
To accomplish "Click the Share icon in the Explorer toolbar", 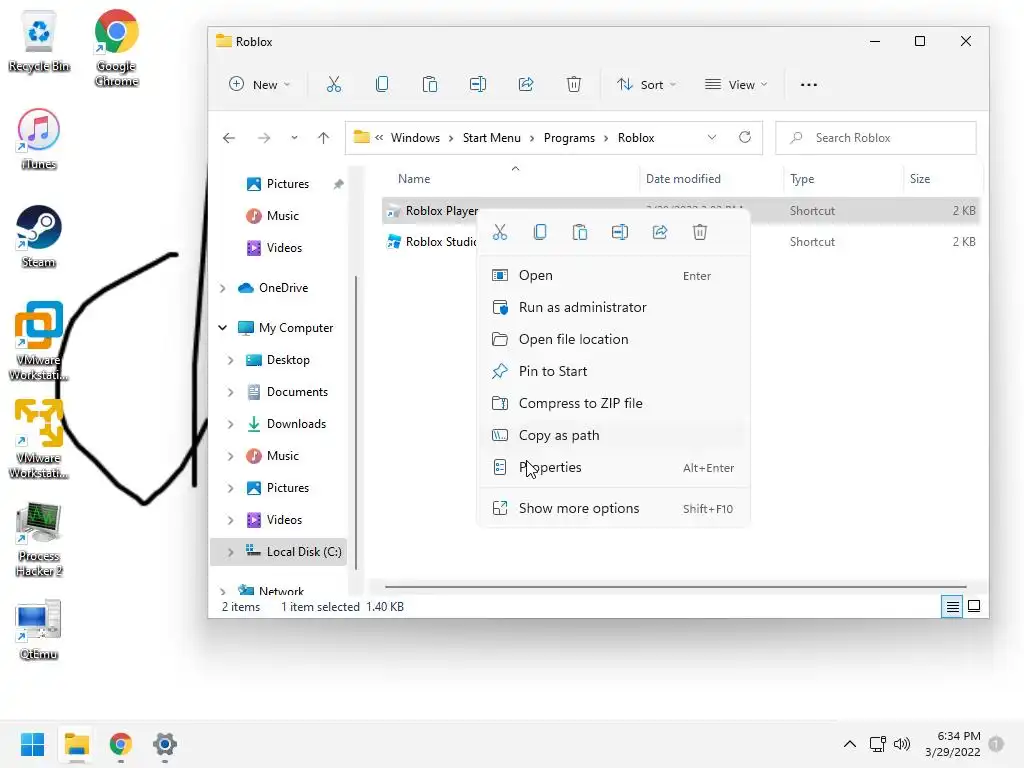I will coord(526,84).
